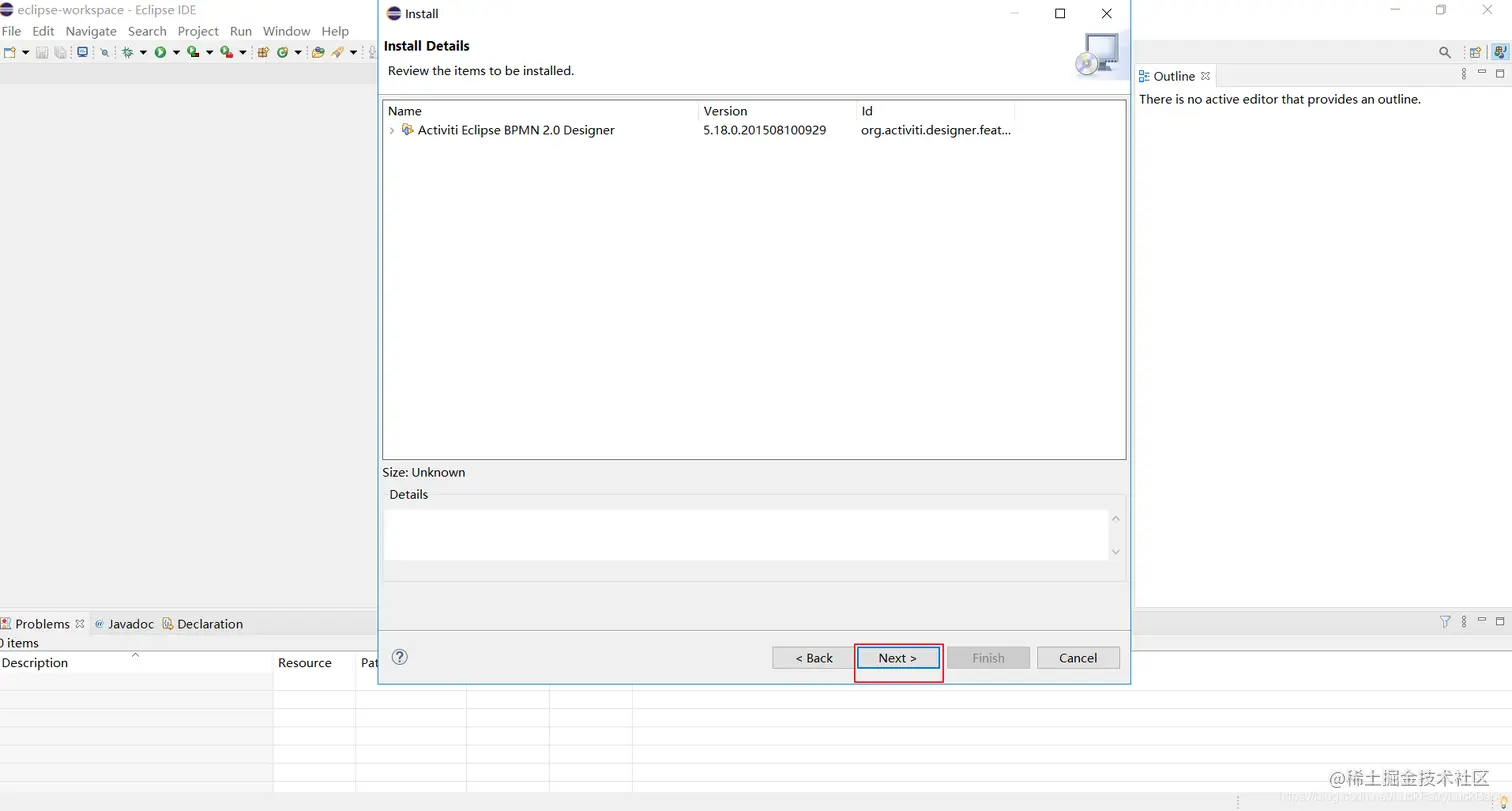Close the Outline tab with its X
The width and height of the screenshot is (1512, 811).
(1206, 75)
